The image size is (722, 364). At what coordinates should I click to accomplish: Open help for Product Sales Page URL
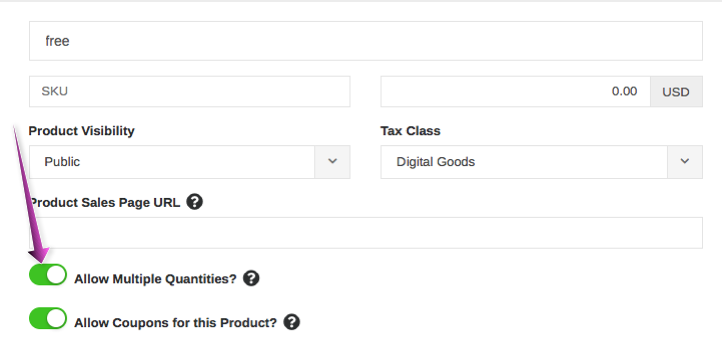point(194,202)
